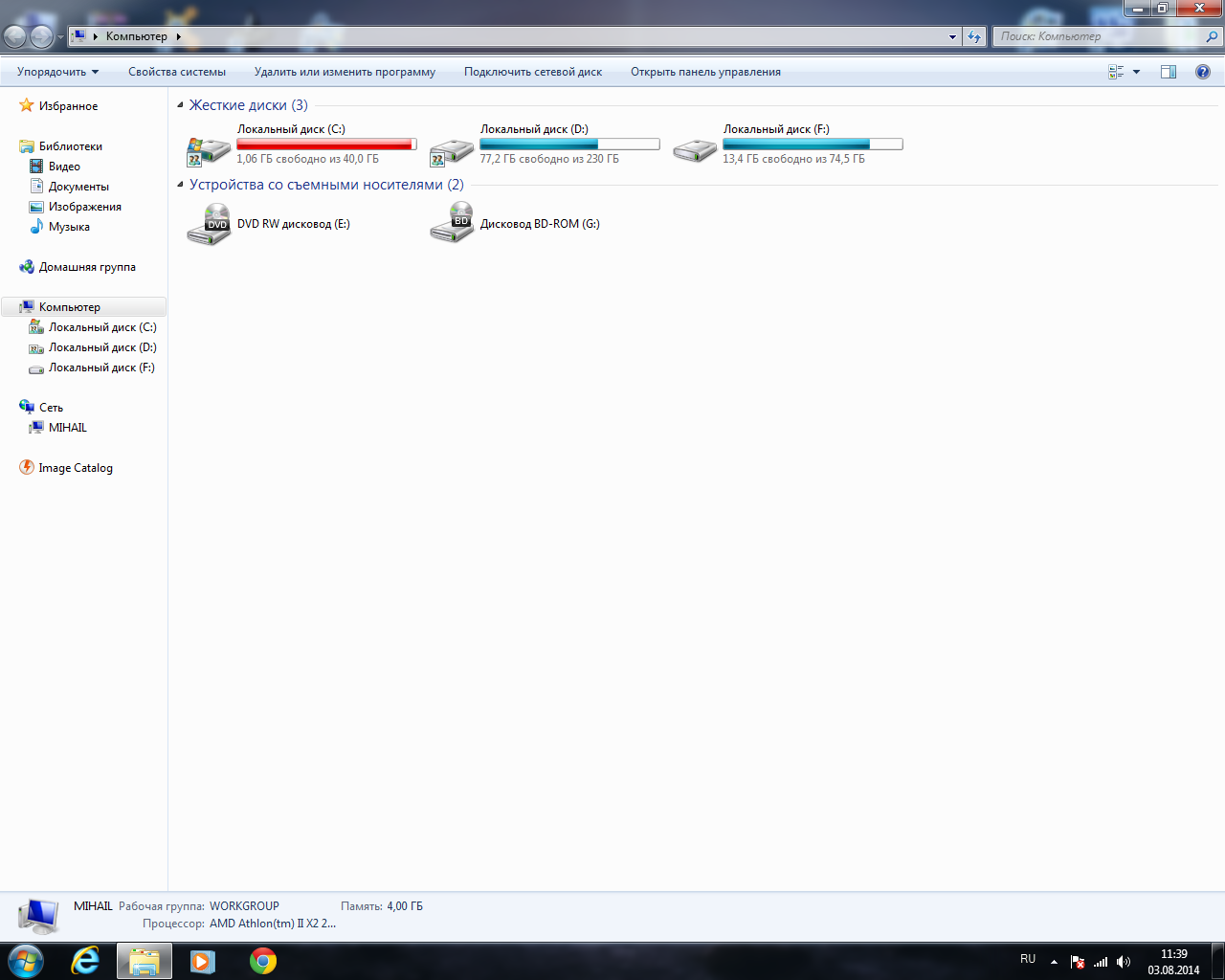Viewport: 1225px width, 980px height.
Task: Collapse the removable storage devices group
Action: tap(180, 185)
